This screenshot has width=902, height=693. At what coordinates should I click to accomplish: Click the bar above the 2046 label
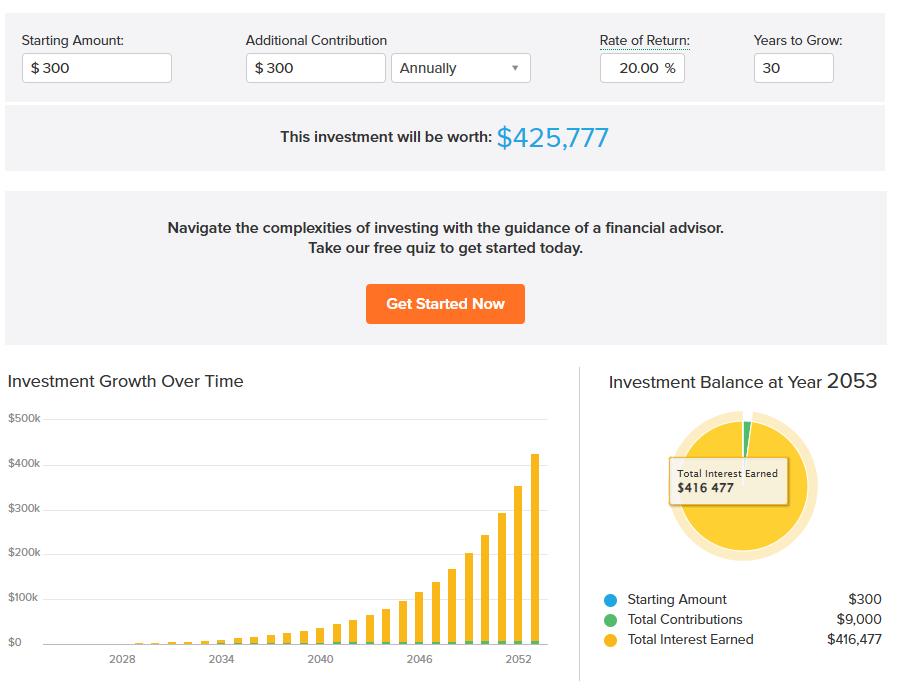click(x=419, y=617)
